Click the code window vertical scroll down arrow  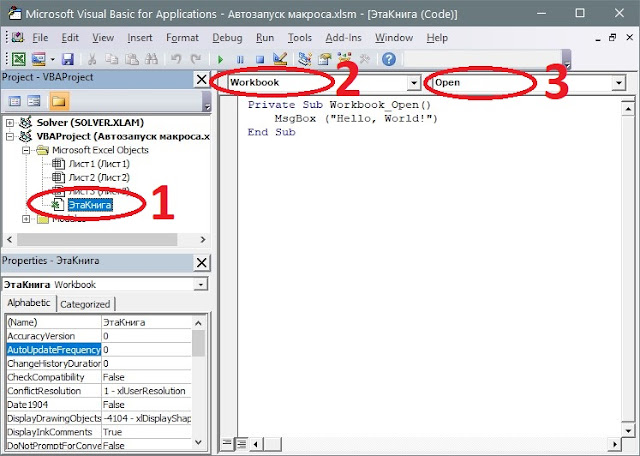[629, 430]
